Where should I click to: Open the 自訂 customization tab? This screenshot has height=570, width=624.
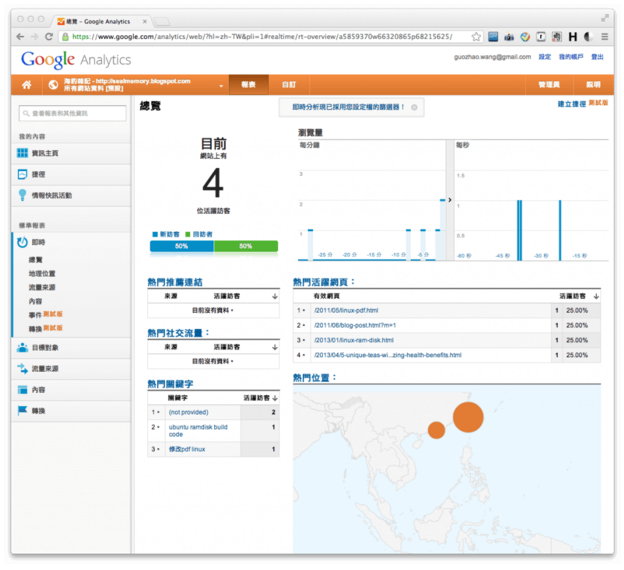(289, 84)
